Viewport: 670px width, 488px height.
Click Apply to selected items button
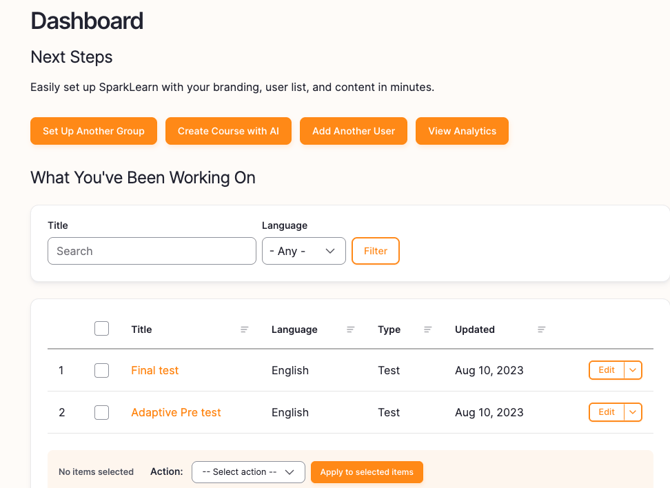pos(366,472)
